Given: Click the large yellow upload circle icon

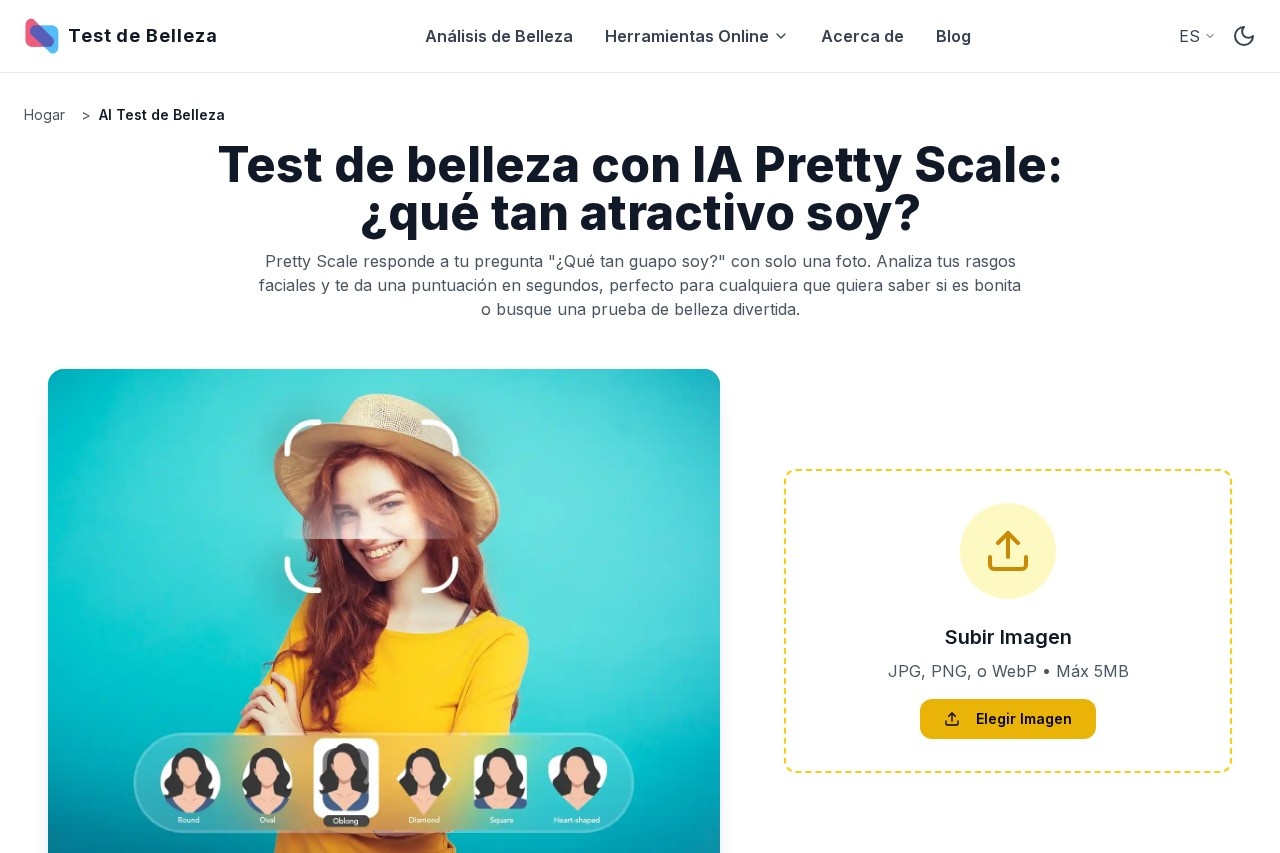Looking at the screenshot, I should click(x=1008, y=551).
